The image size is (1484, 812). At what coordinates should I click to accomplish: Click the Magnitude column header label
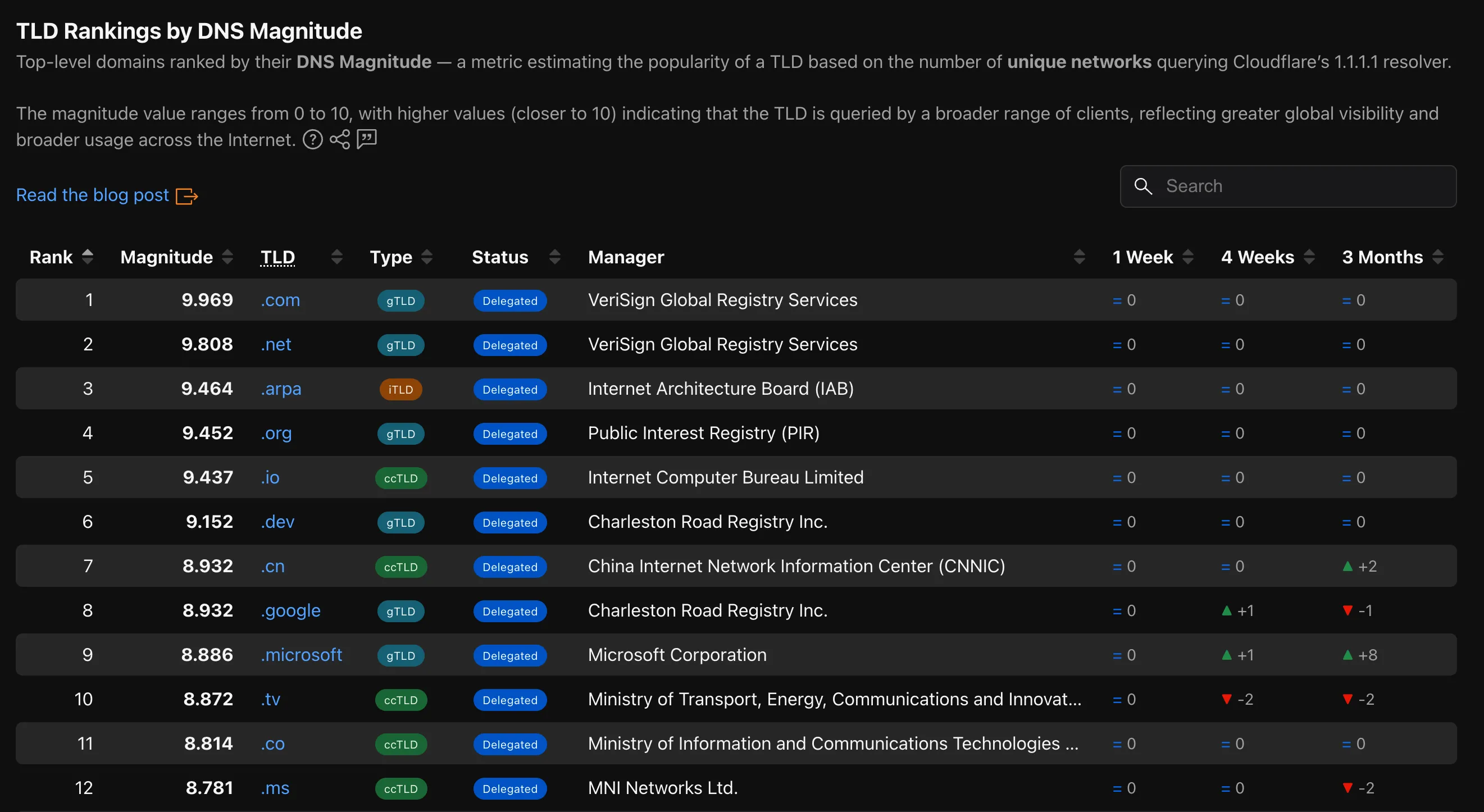click(166, 257)
